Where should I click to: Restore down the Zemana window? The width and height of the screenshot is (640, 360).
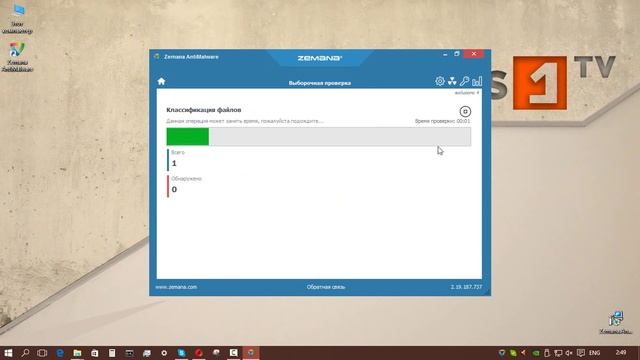click(x=457, y=54)
